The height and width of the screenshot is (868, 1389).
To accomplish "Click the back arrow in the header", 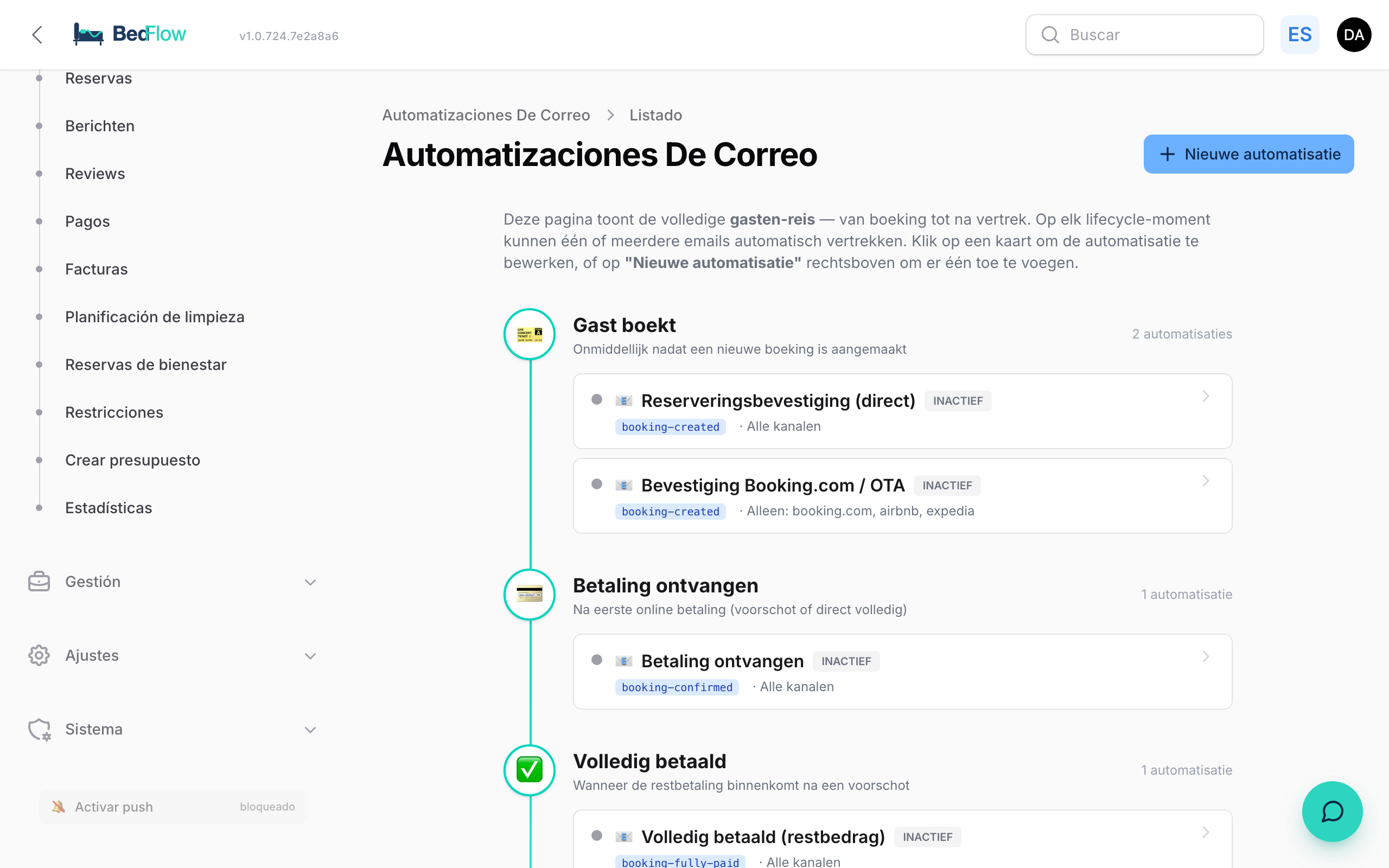I will [37, 34].
